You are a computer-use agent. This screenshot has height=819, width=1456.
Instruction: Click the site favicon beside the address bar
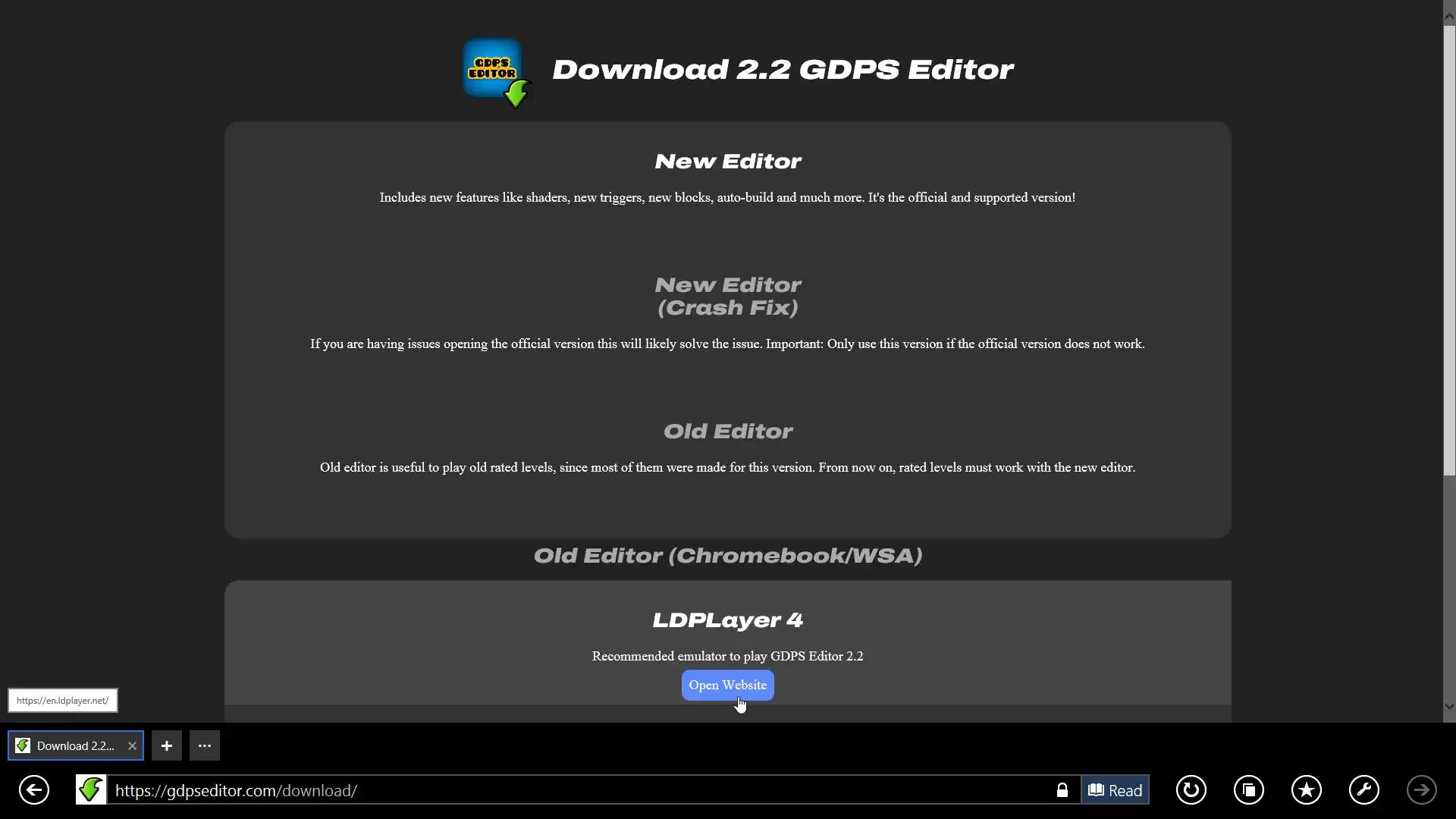coord(91,790)
